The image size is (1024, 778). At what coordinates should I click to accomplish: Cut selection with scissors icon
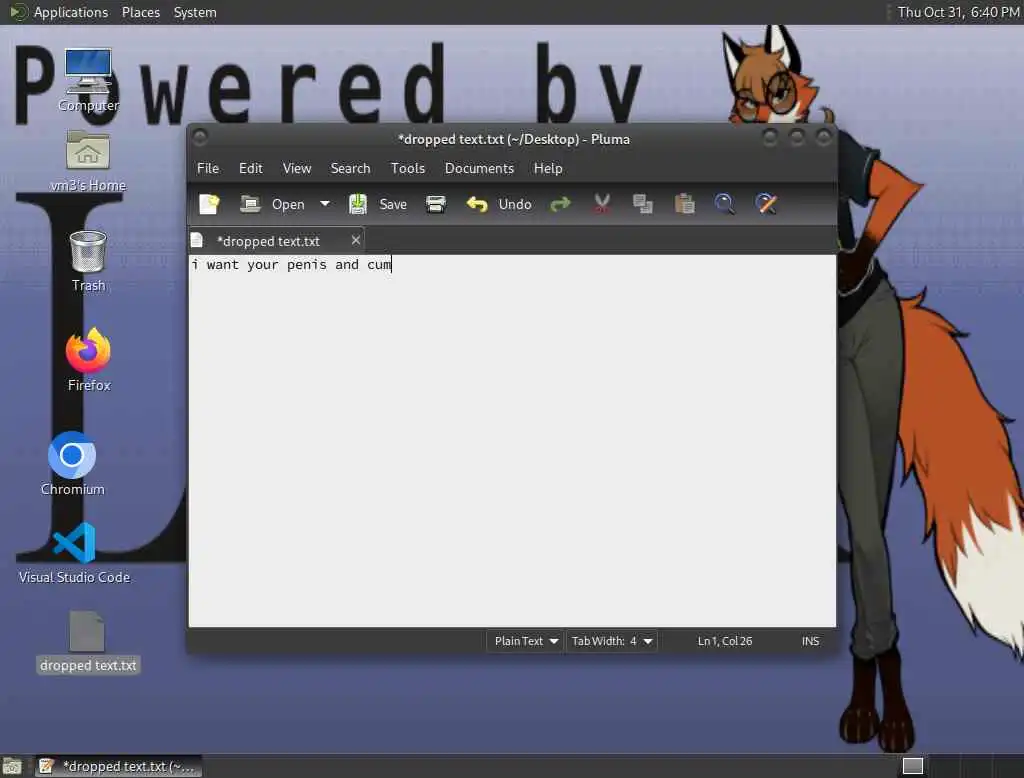click(x=602, y=204)
